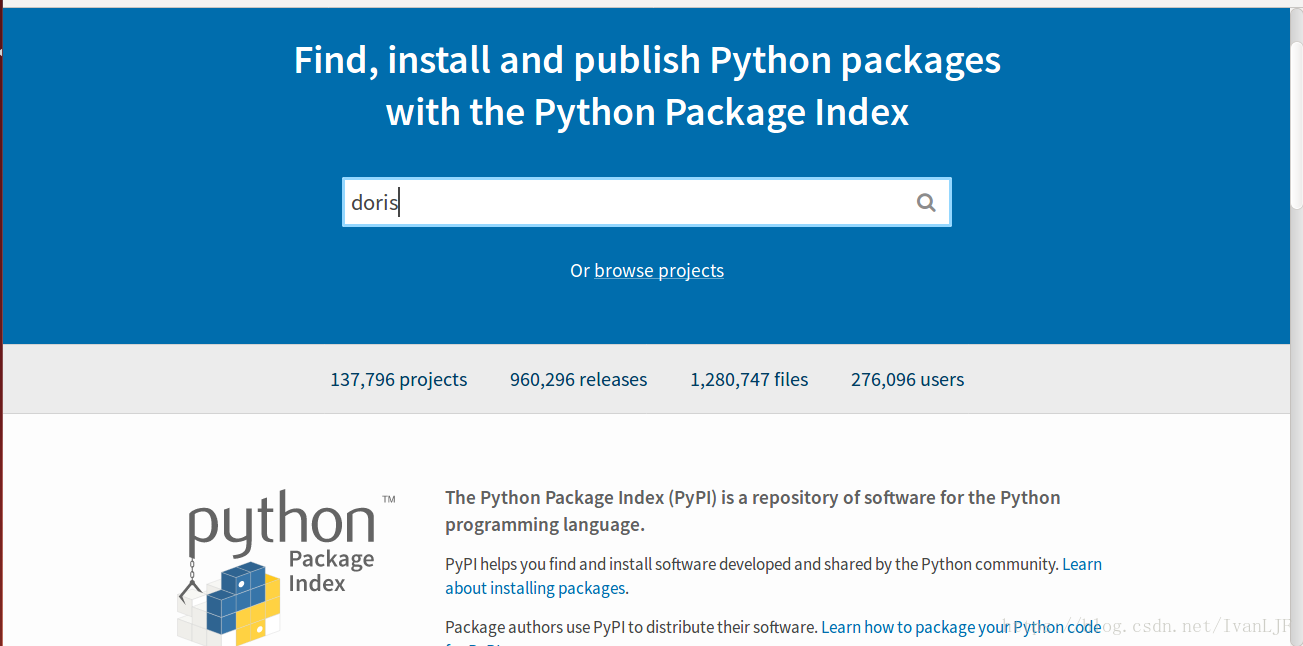Image resolution: width=1303 pixels, height=646 pixels.
Task: Click the search magnifier icon
Action: (x=926, y=203)
